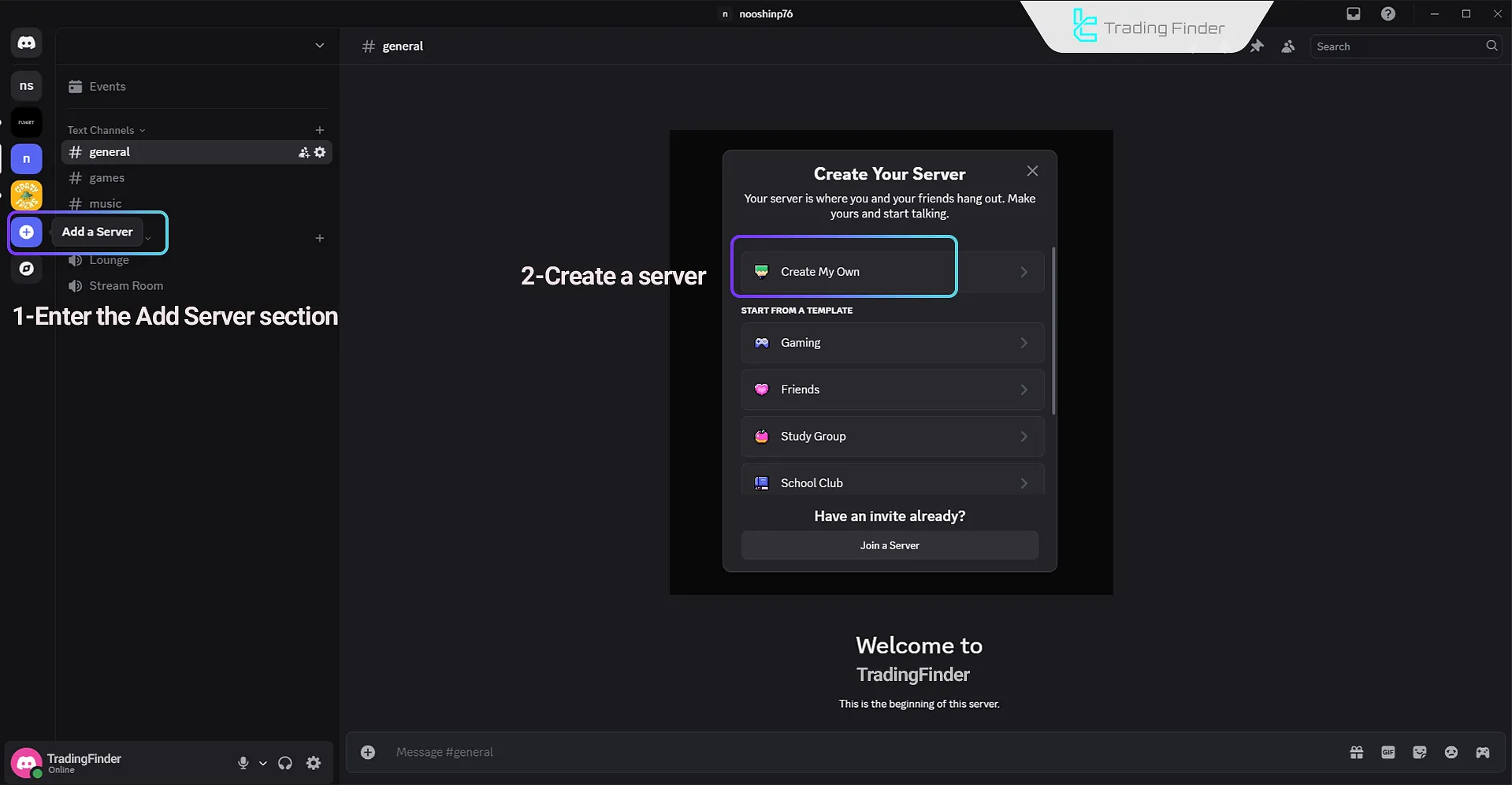Open the sticker picker

[1419, 752]
